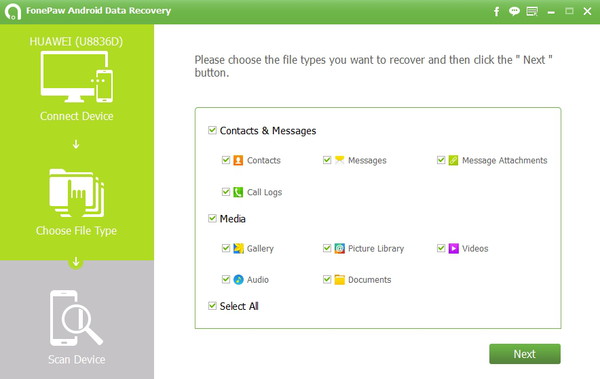The height and width of the screenshot is (379, 600).
Task: Click the purple Videos play icon
Action: tap(453, 248)
